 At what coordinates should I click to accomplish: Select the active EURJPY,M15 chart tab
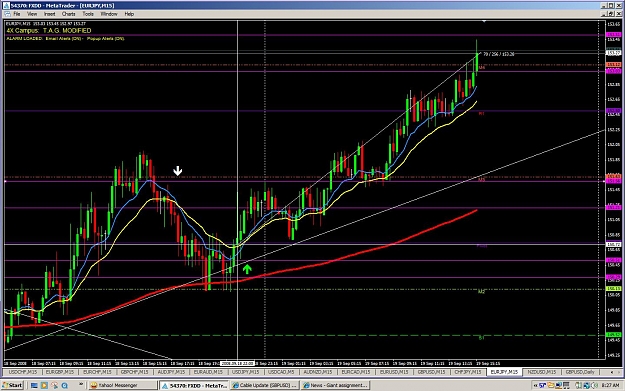pos(504,372)
